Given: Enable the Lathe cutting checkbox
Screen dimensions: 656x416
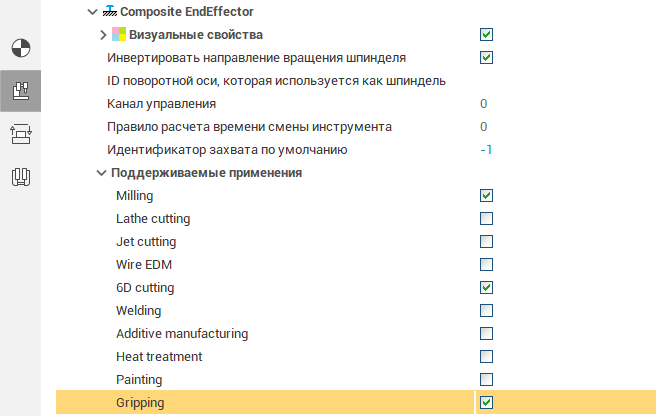Looking at the screenshot, I should click(486, 218).
